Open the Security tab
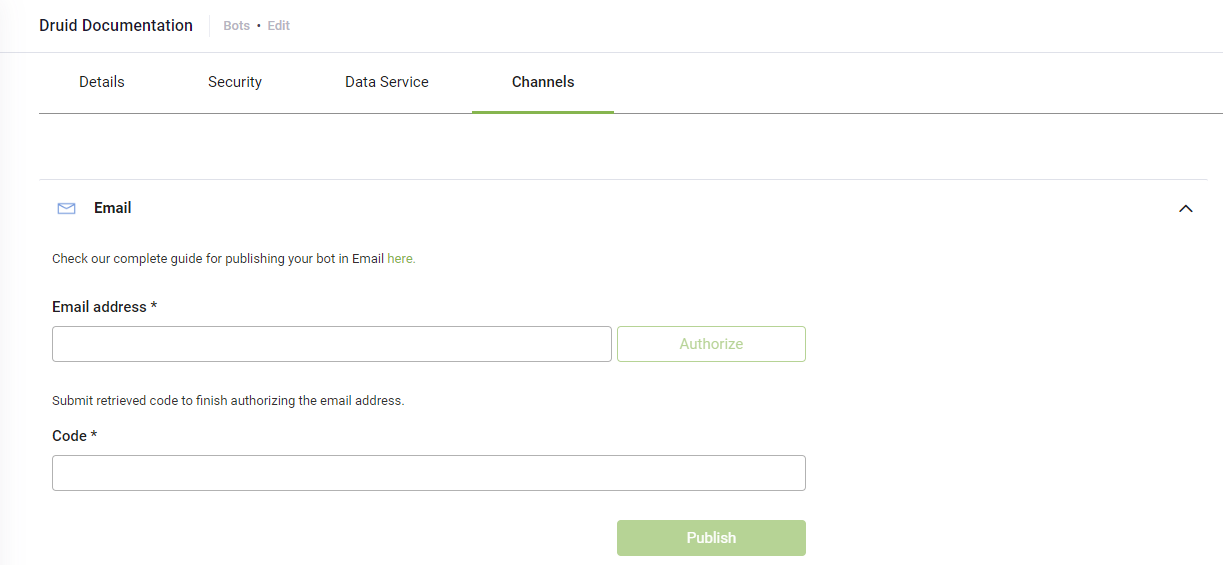Image resolution: width=1223 pixels, height=565 pixels. (235, 82)
